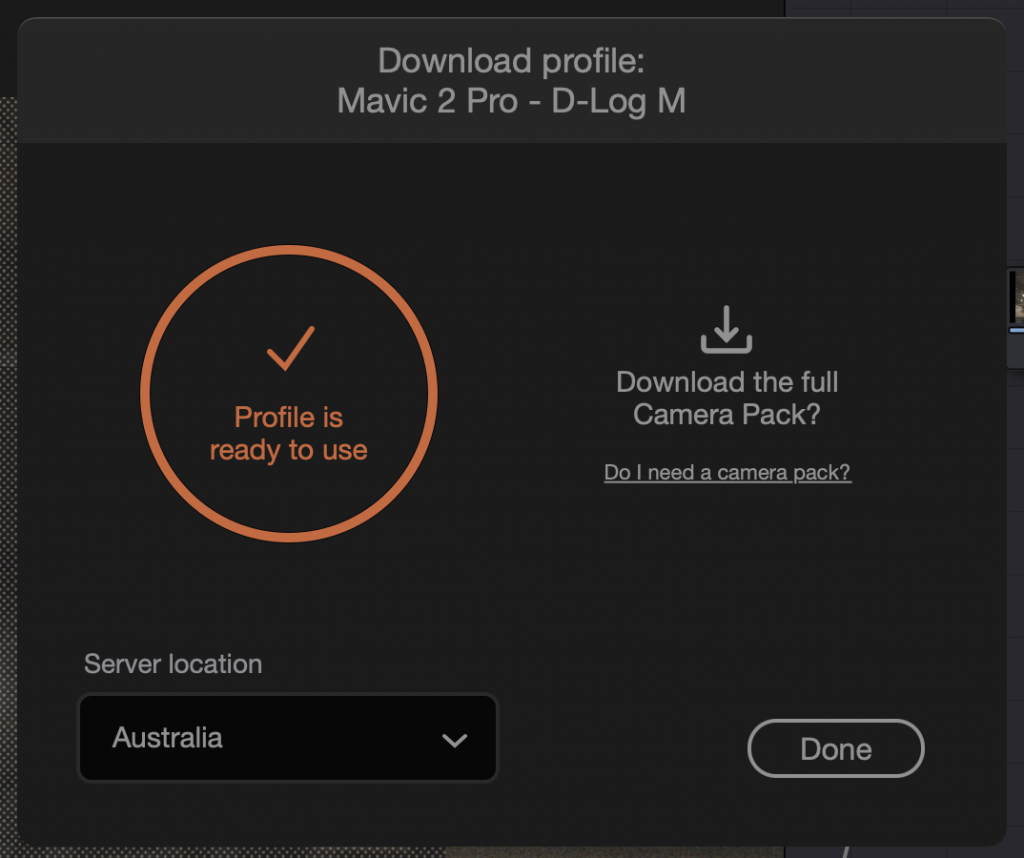Viewport: 1024px width, 858px height.
Task: Open the 'Do I need a camera pack?' link
Action: click(728, 472)
